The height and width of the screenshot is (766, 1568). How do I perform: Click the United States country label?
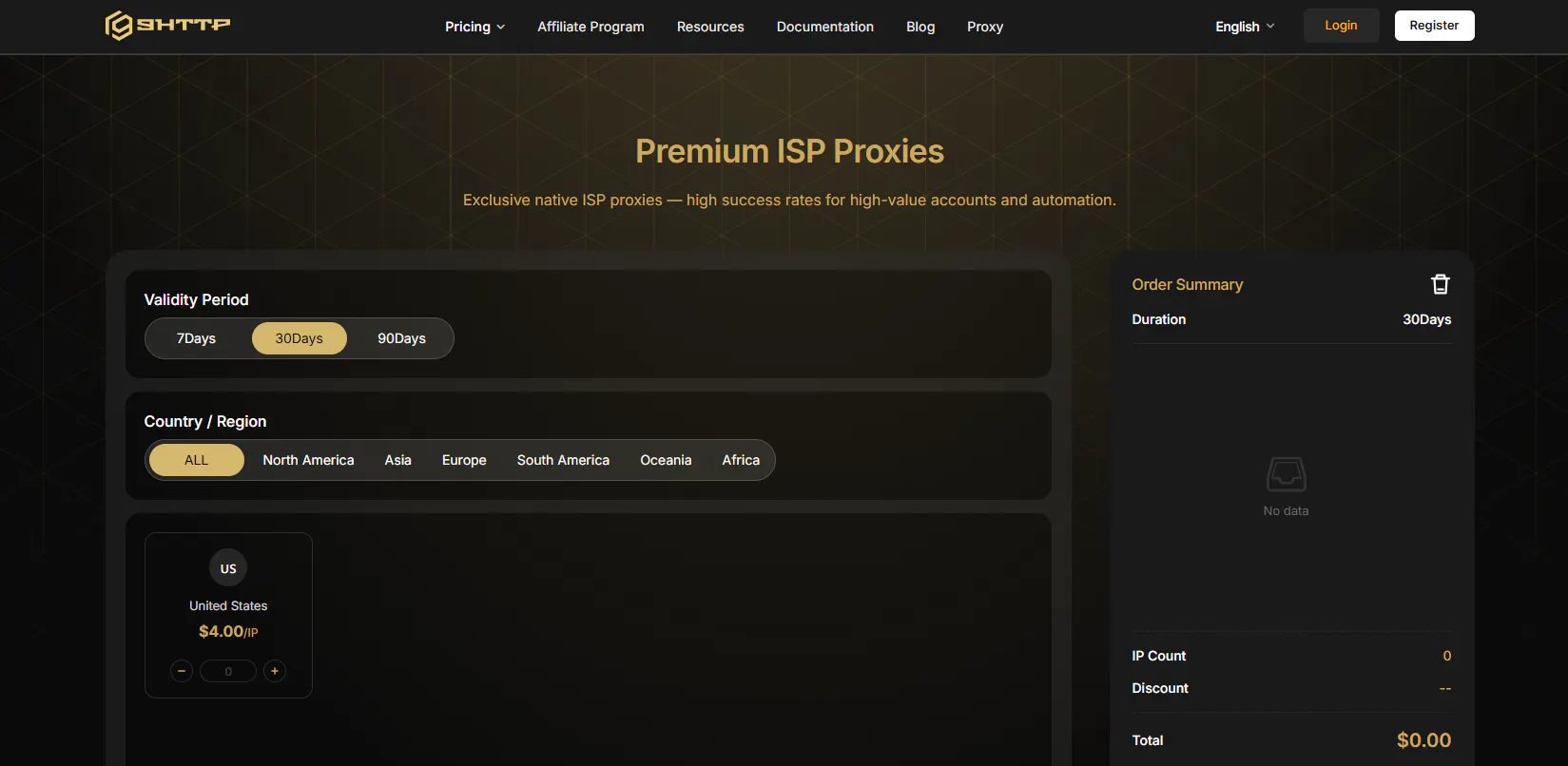click(x=228, y=605)
